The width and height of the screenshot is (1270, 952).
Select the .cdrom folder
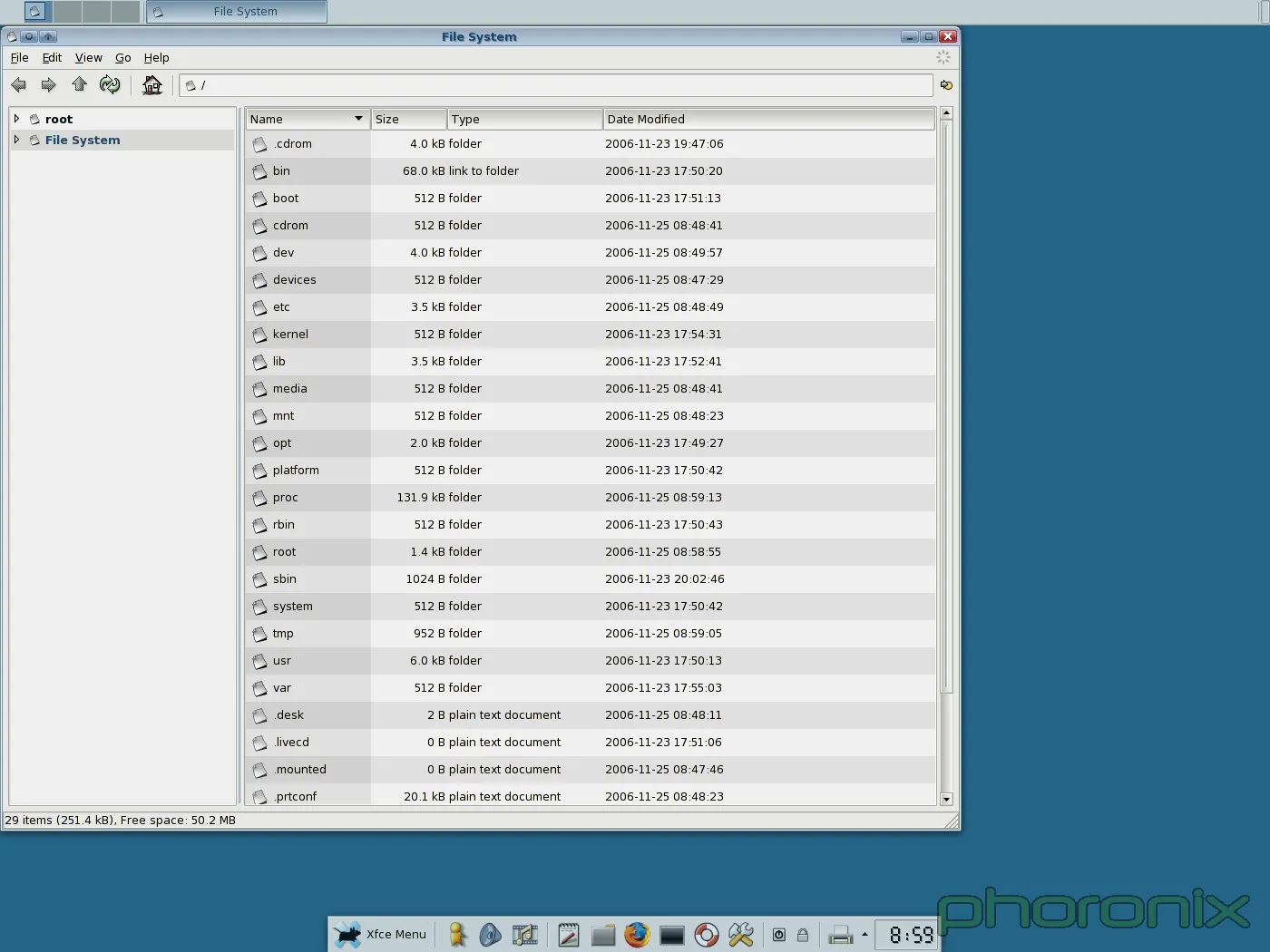(591, 144)
